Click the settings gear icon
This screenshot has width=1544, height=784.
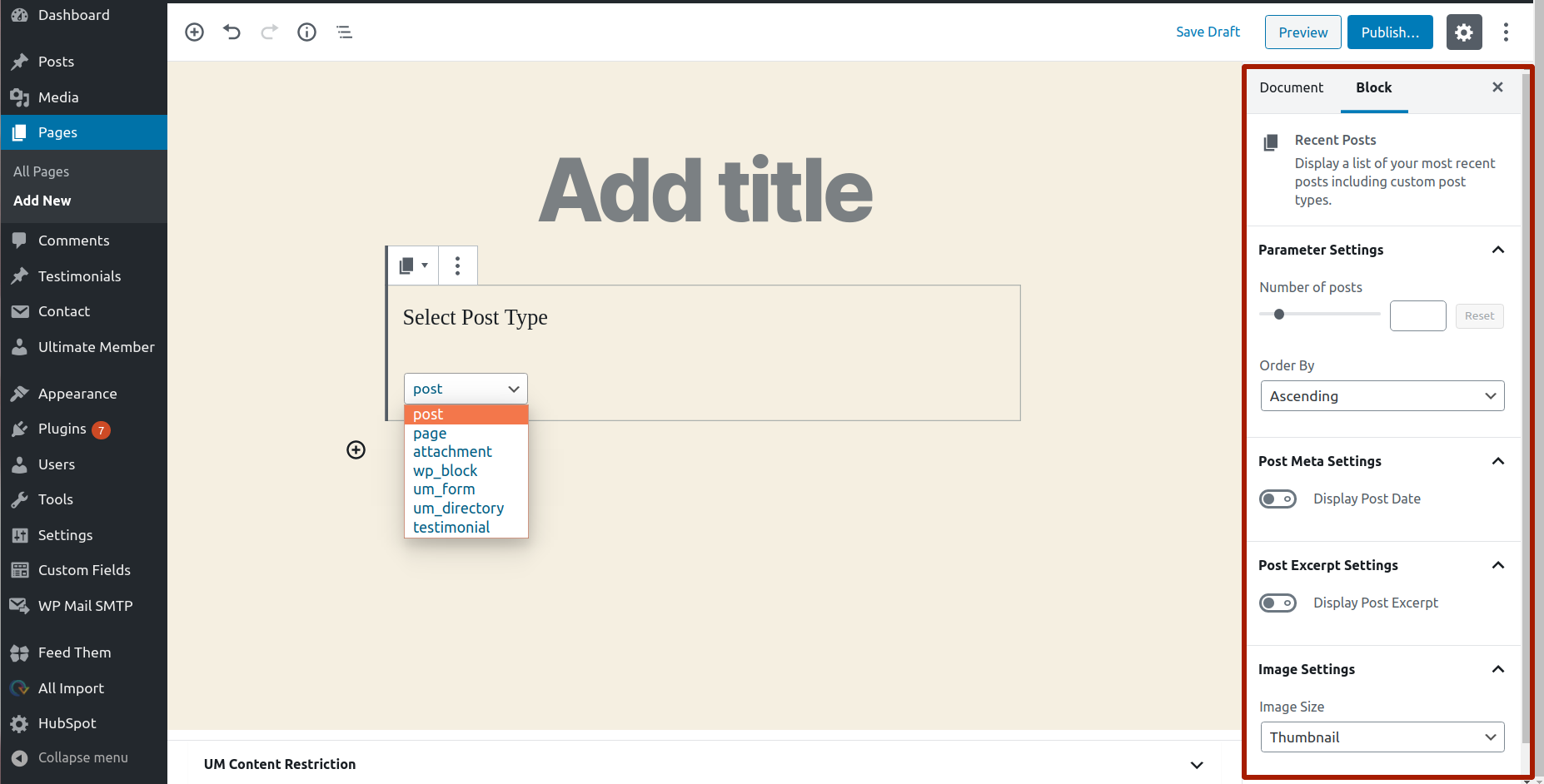1464,32
